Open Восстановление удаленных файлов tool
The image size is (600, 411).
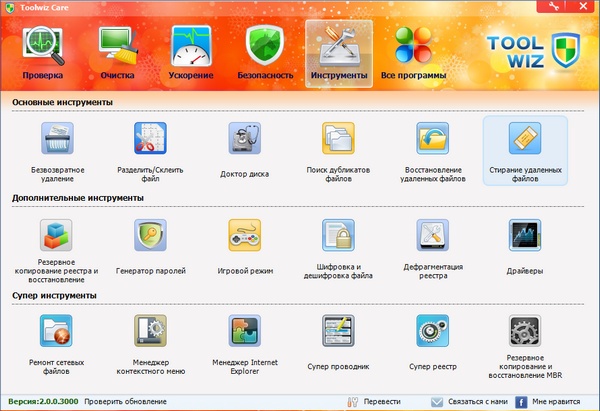[x=432, y=140]
